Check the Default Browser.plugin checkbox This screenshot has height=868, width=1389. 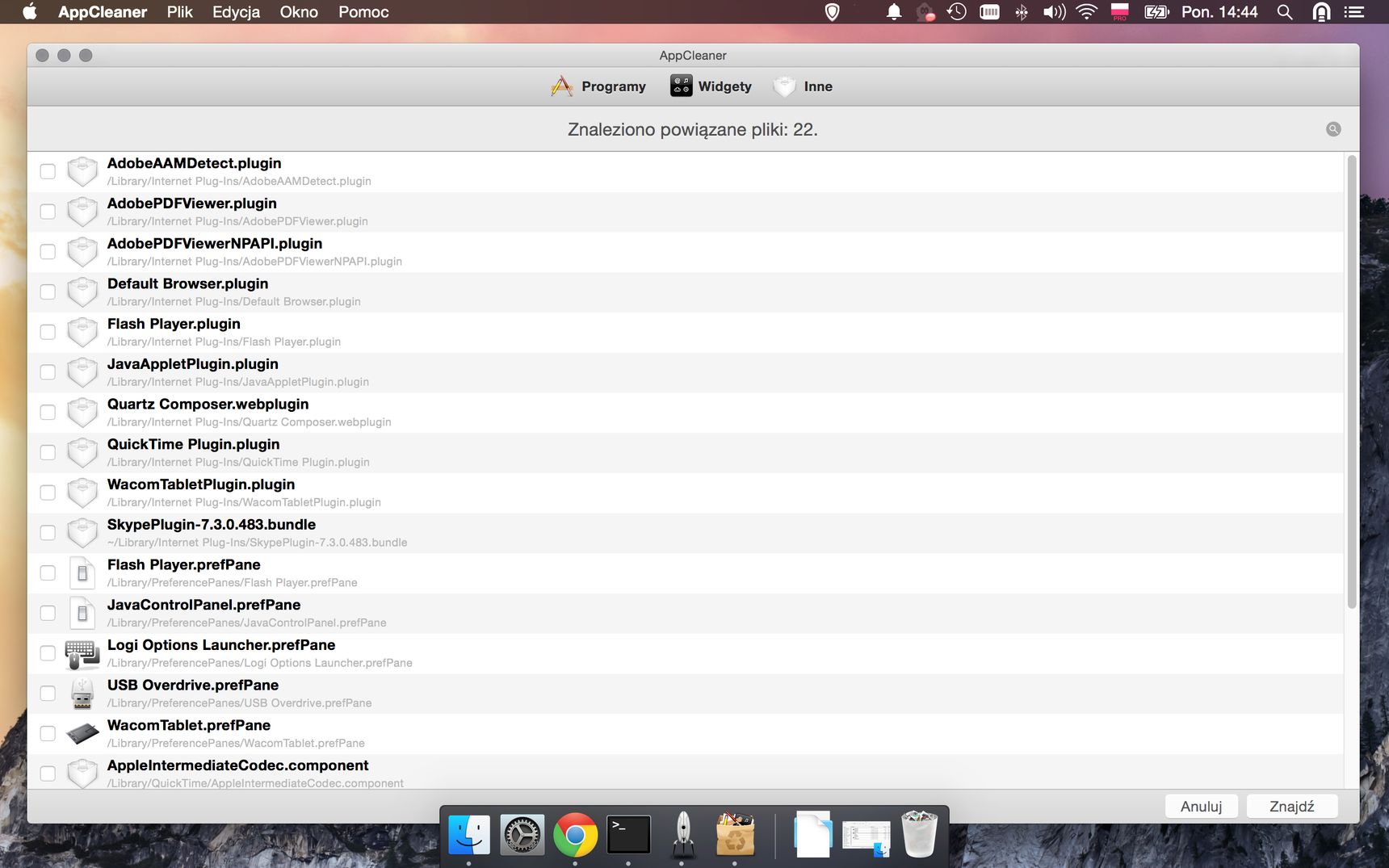(48, 291)
